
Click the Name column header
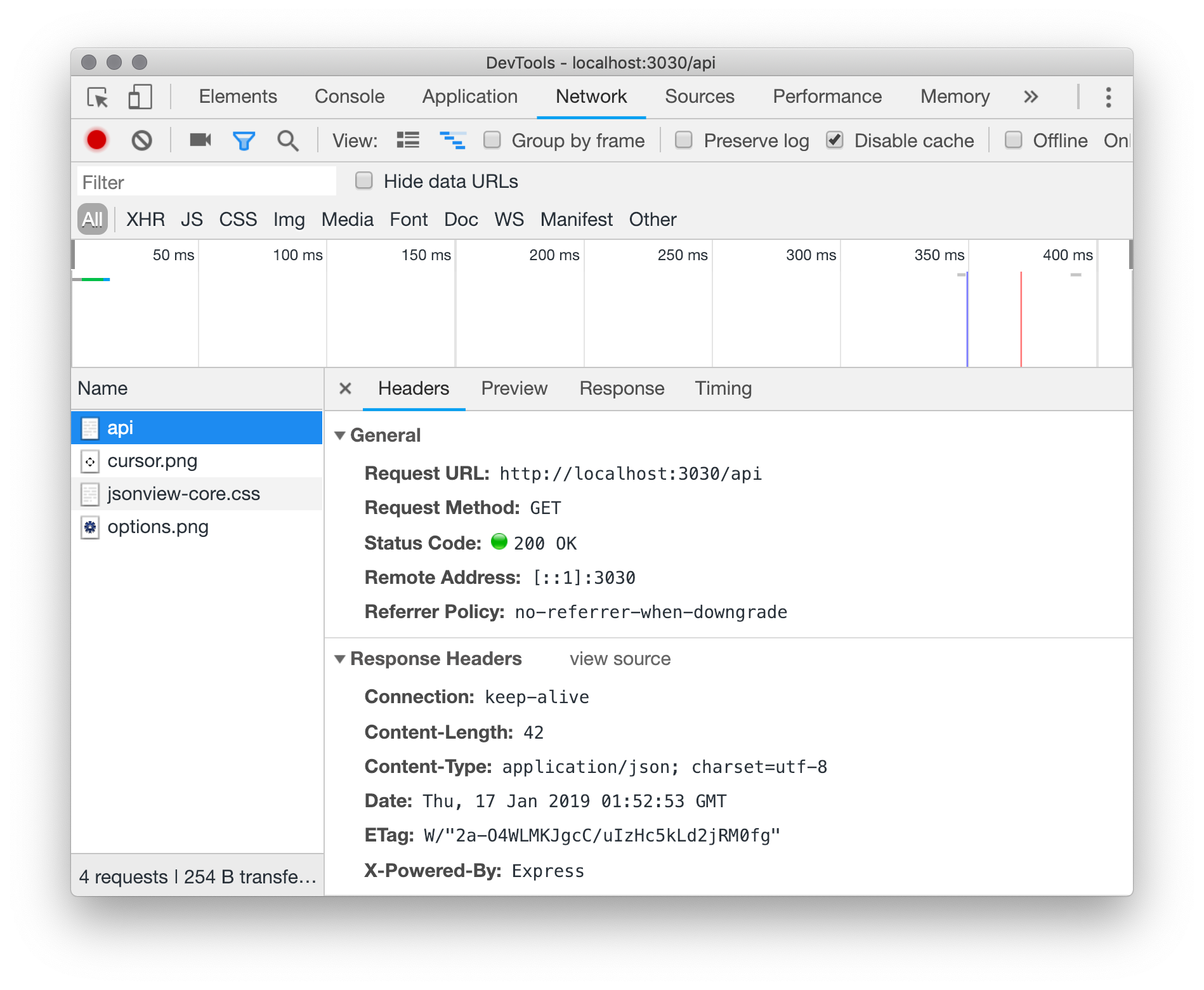coord(197,388)
